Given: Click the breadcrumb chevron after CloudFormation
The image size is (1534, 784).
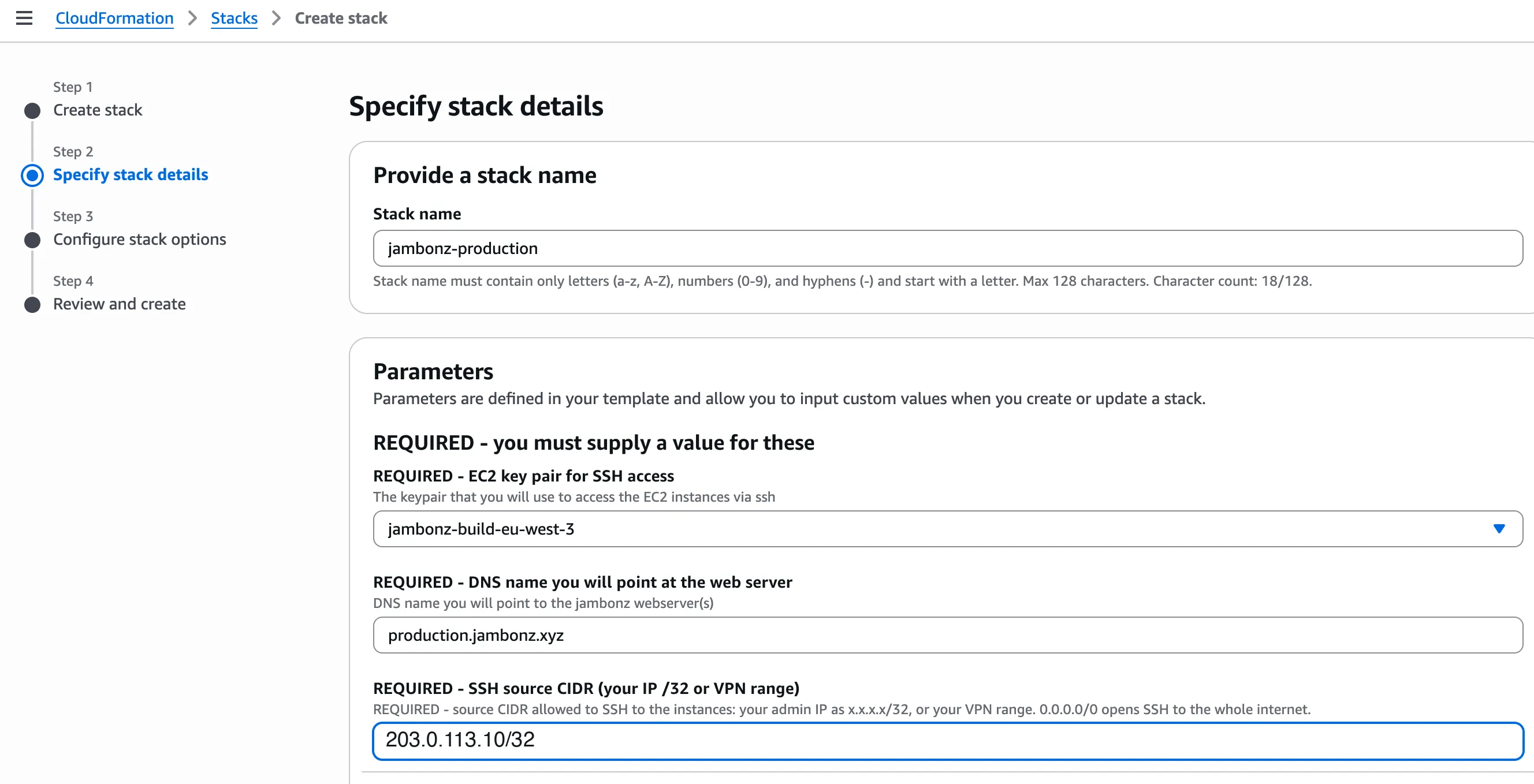Looking at the screenshot, I should coord(192,18).
